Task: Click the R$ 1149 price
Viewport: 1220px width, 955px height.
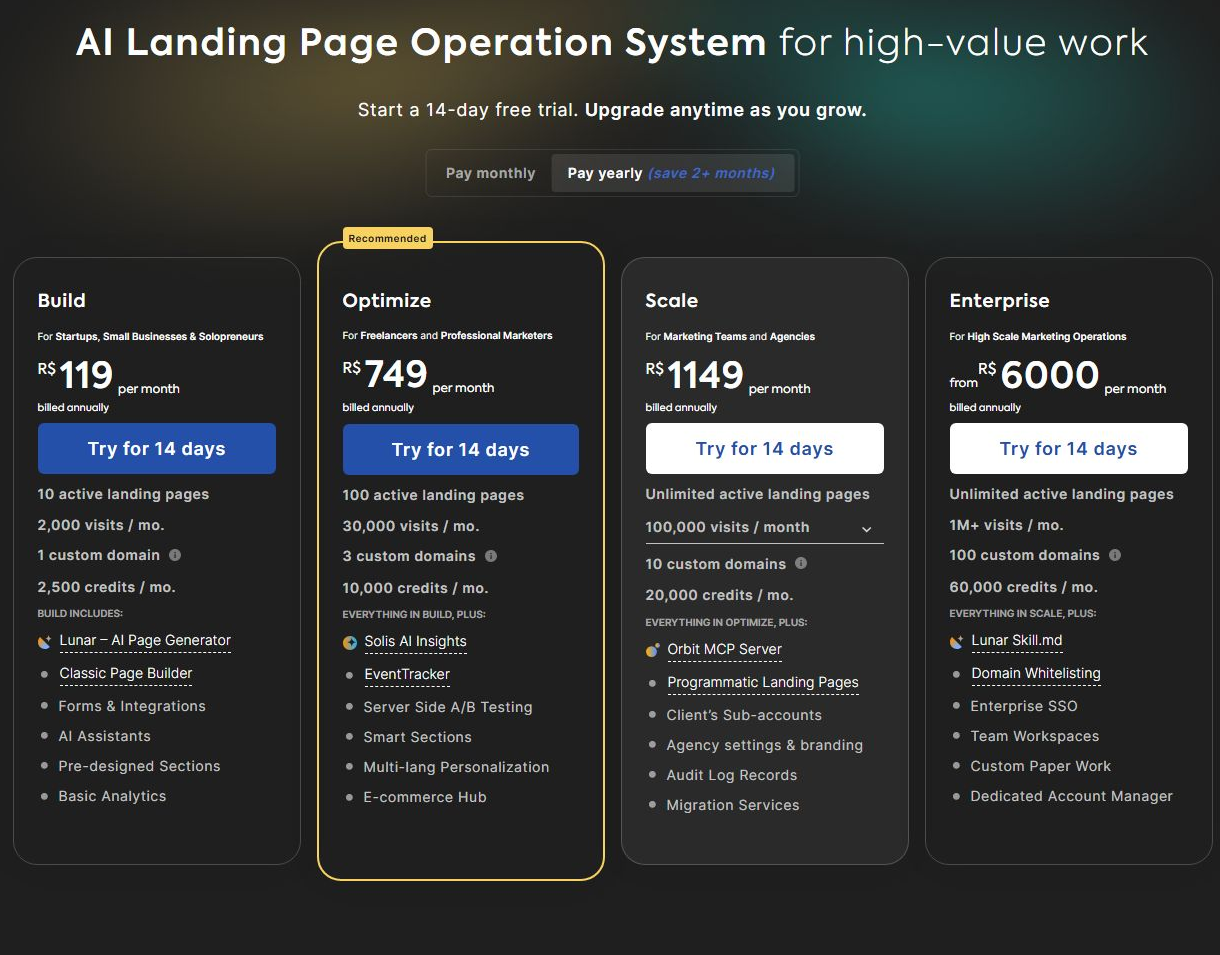Action: [695, 376]
